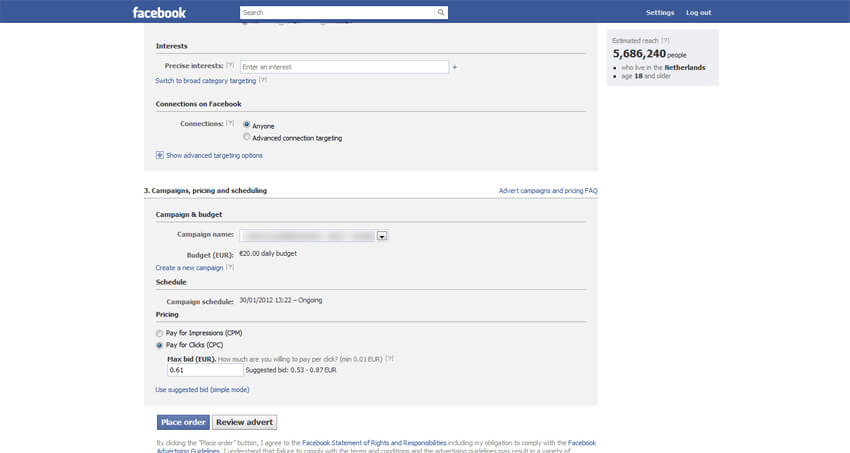Open Advert campaigns and pricing FAQ
The width and height of the screenshot is (850, 453).
pos(548,191)
